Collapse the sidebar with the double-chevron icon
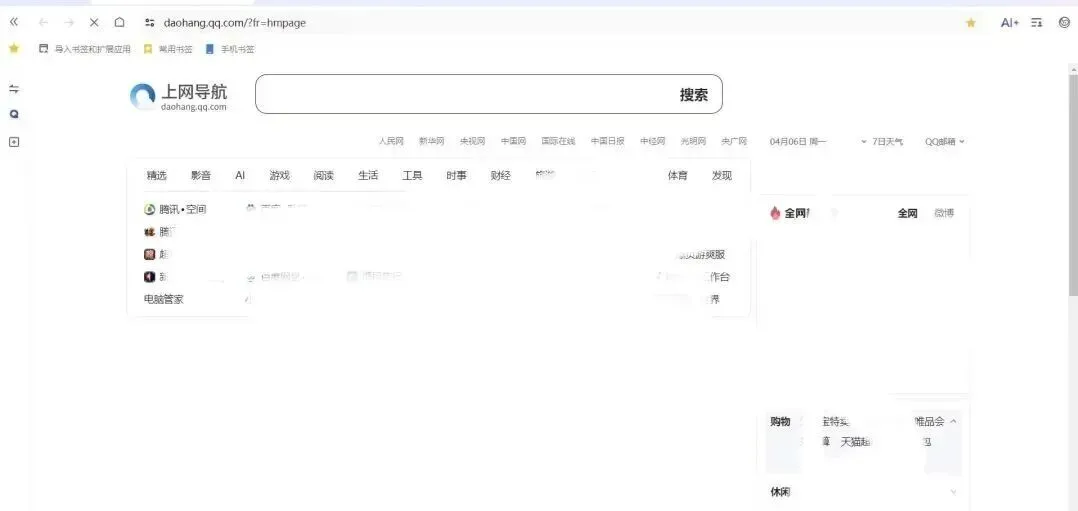Screen dimensions: 1078x511 point(14,22)
